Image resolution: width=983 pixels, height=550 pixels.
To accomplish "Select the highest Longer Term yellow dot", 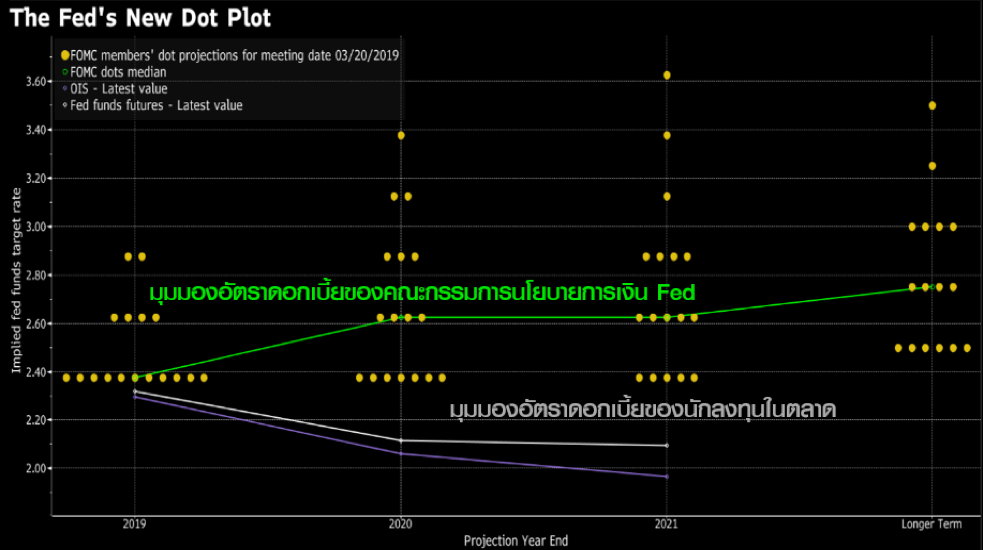I will click(932, 105).
